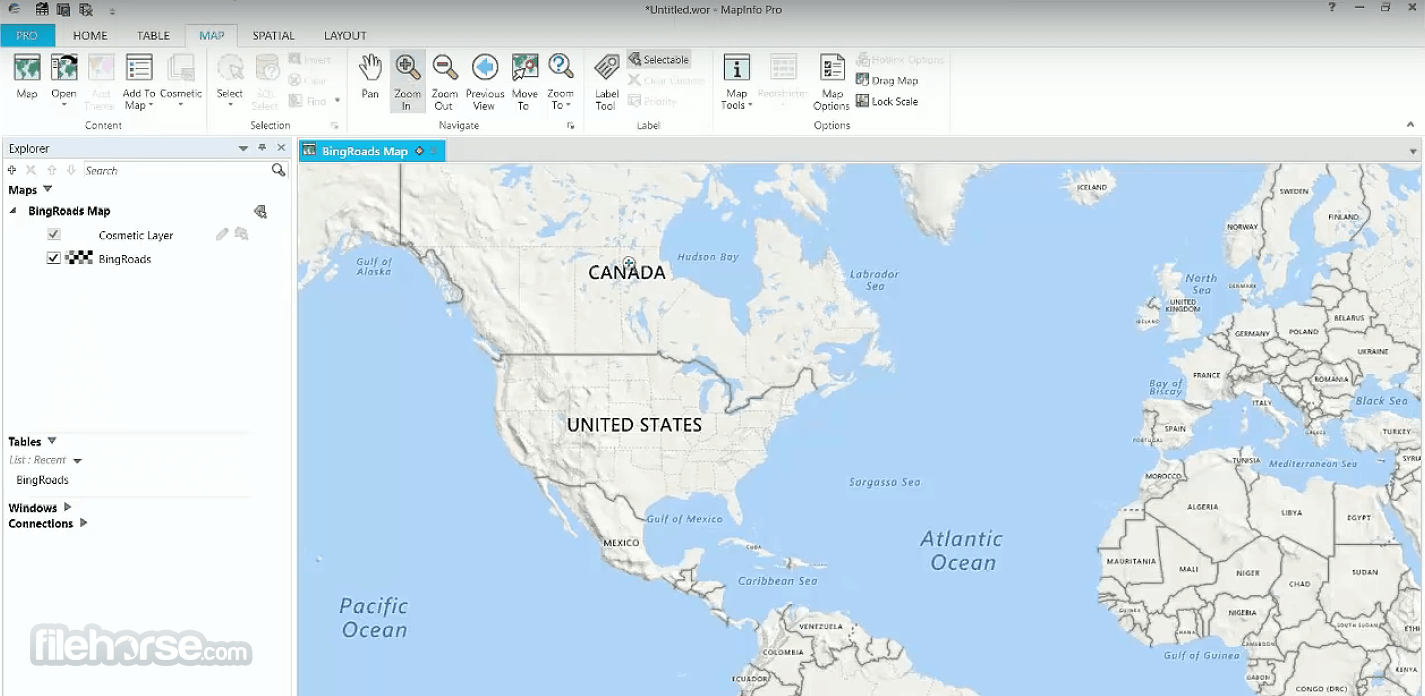Screen dimensions: 1425x696
Task: Expand the Connections section
Action: pyautogui.click(x=83, y=523)
